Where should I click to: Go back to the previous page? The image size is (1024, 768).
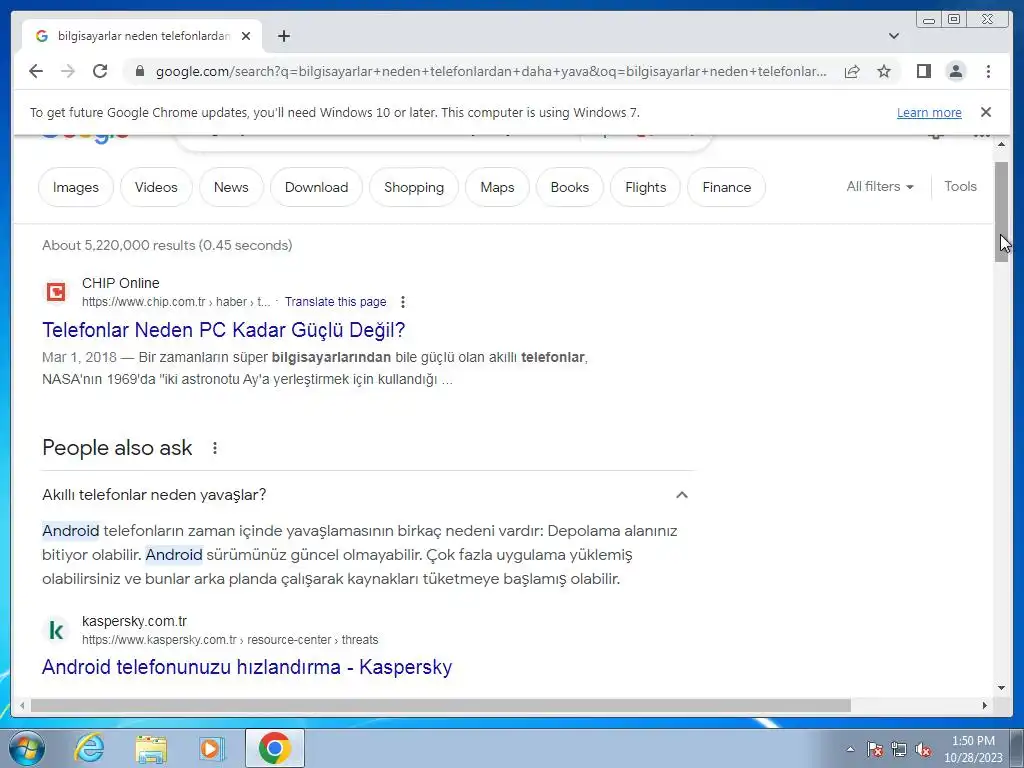[x=36, y=71]
